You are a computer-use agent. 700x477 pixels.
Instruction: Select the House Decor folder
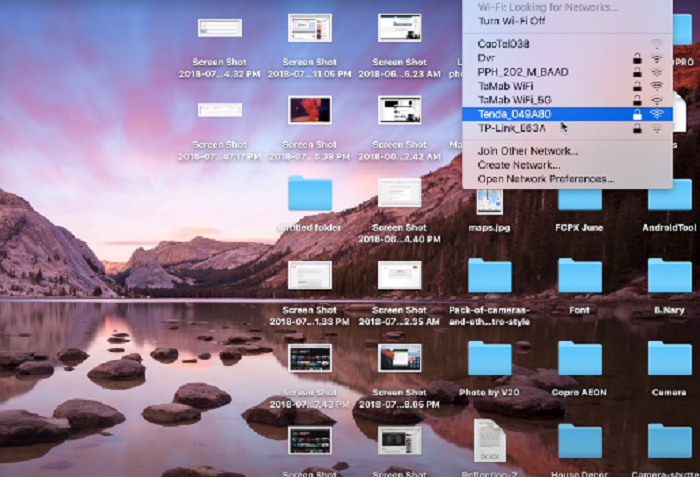coord(579,440)
